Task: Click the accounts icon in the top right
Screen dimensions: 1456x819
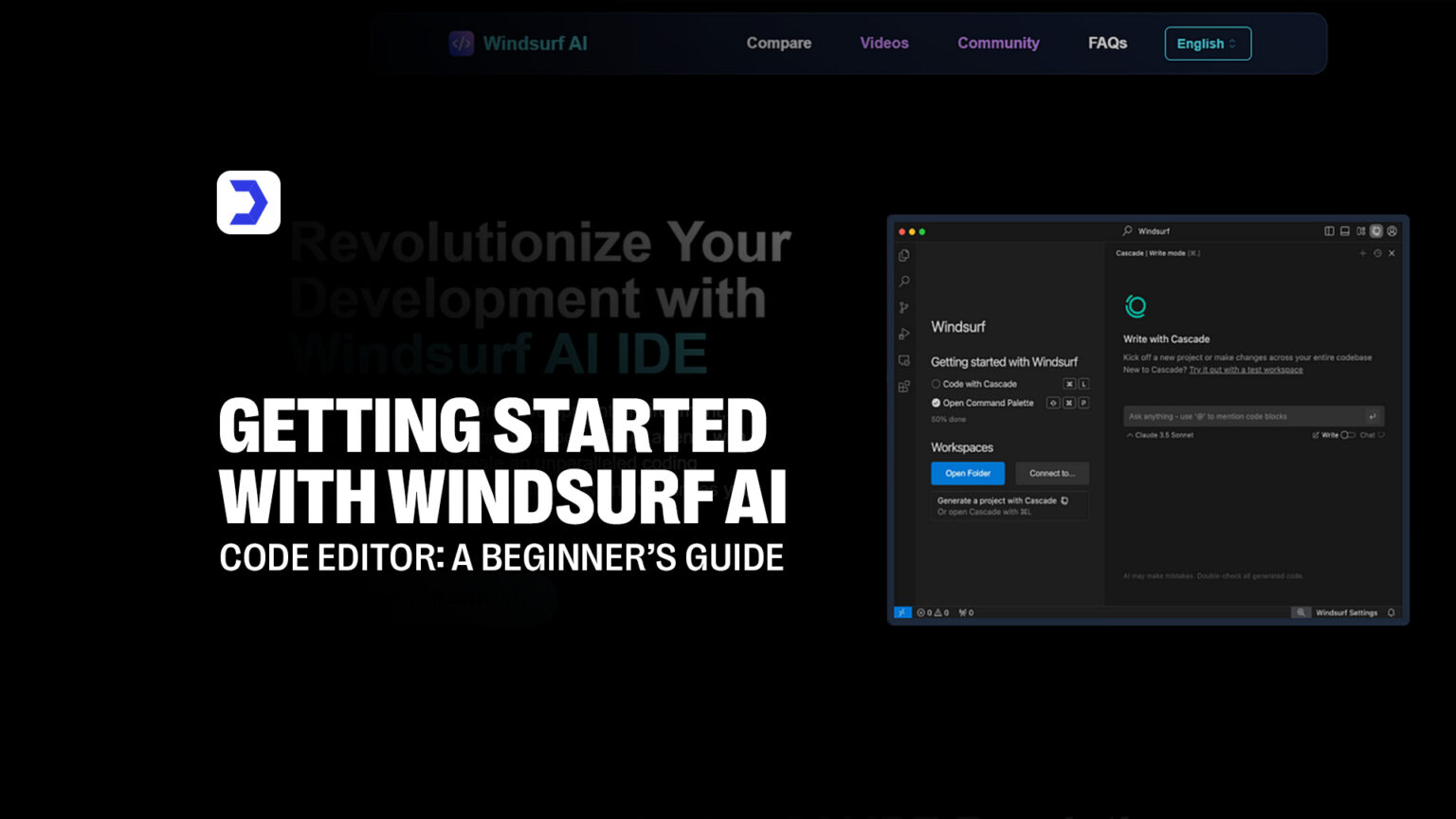Action: pos(1392,231)
